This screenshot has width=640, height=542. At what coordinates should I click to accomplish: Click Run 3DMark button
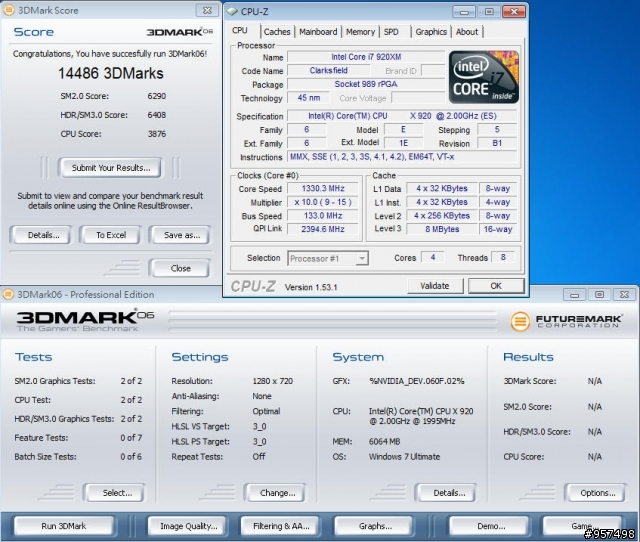[x=64, y=526]
